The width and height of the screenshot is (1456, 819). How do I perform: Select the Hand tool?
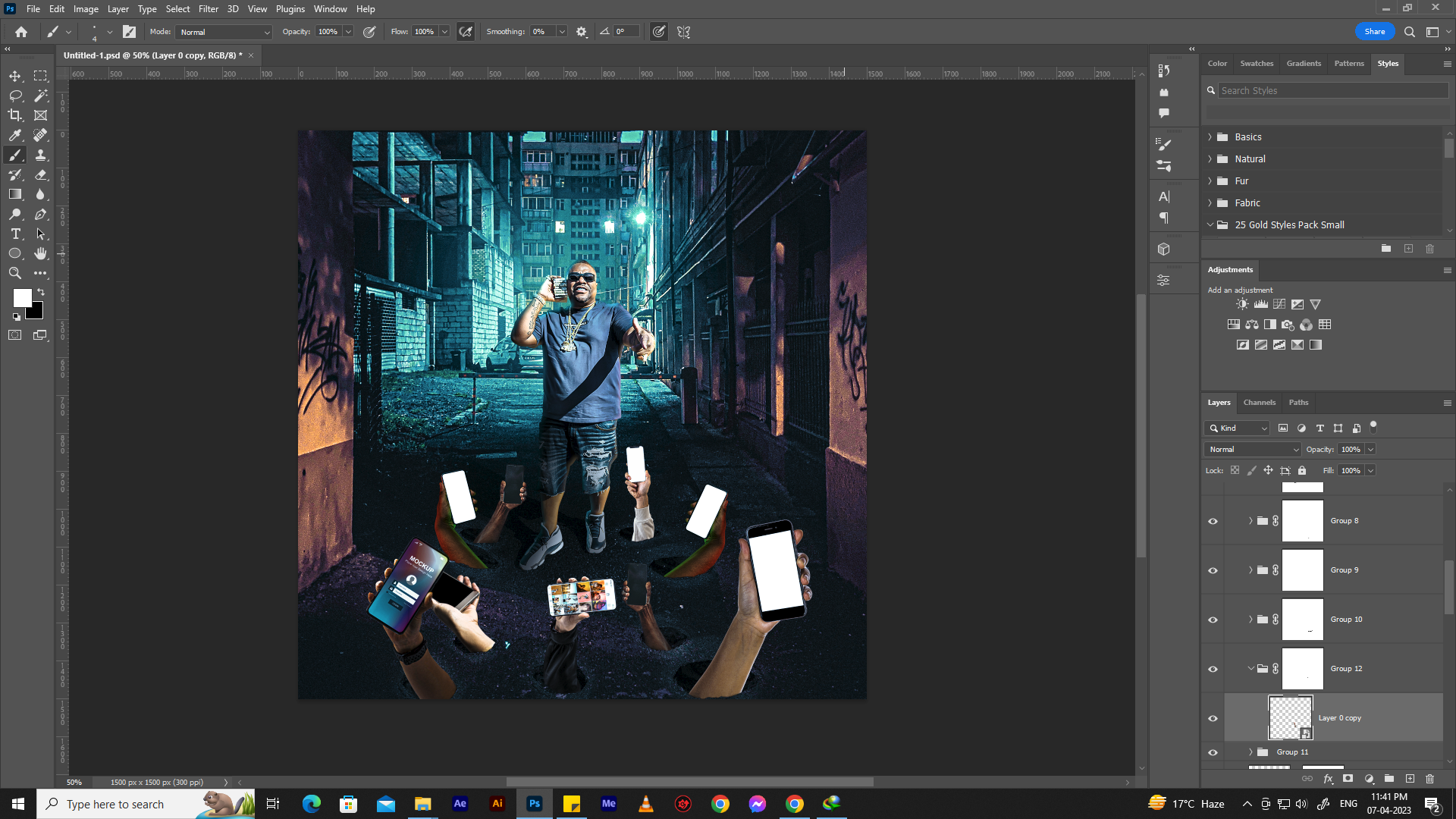coord(41,253)
